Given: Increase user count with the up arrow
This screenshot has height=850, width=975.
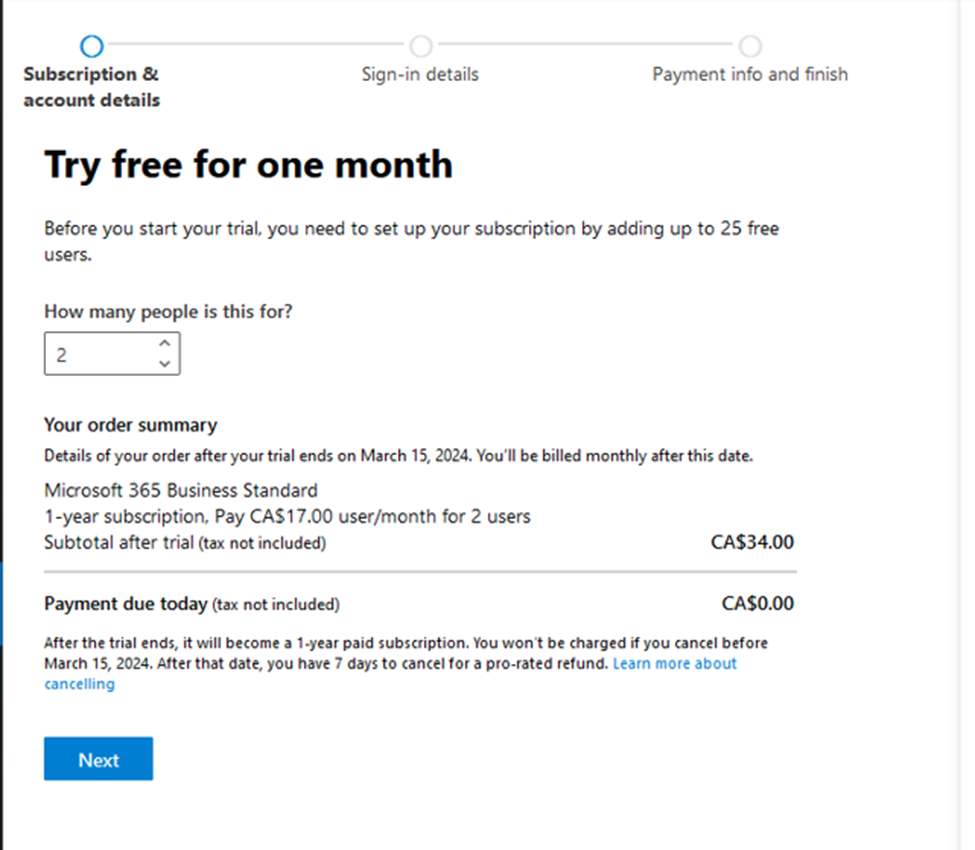Looking at the screenshot, I should [165, 344].
